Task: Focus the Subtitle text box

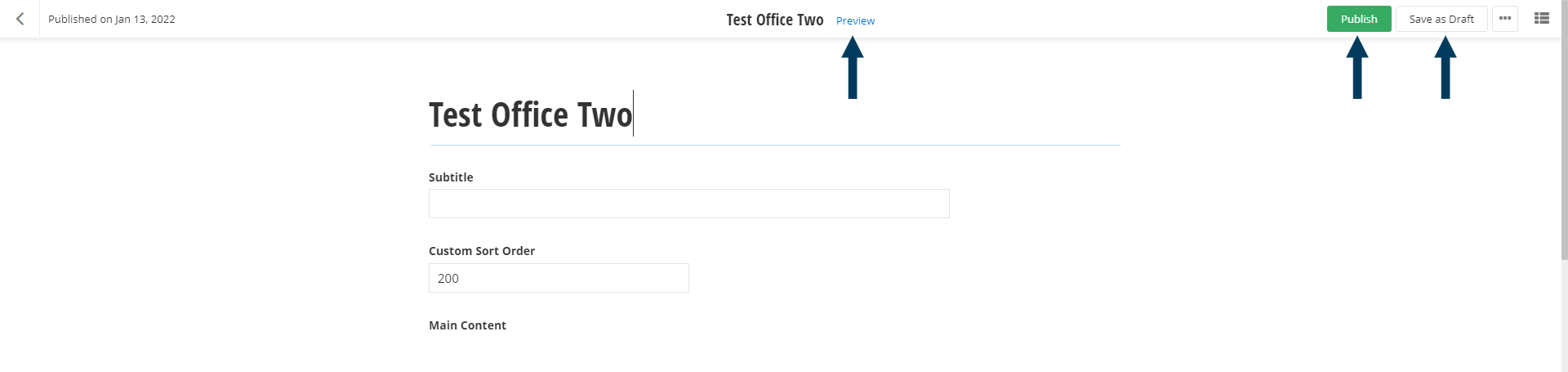Action: (x=688, y=204)
